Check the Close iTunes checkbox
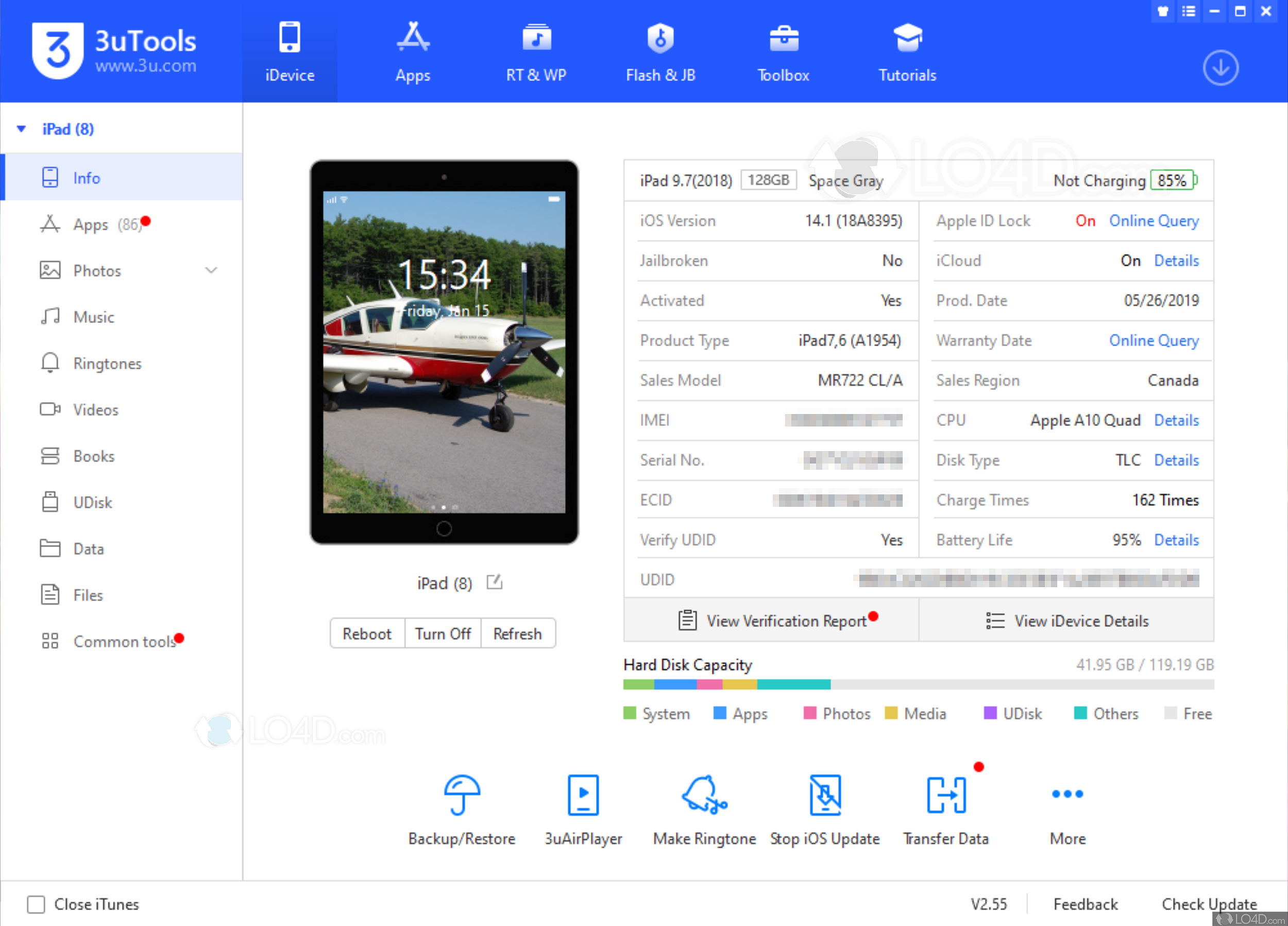 click(36, 904)
